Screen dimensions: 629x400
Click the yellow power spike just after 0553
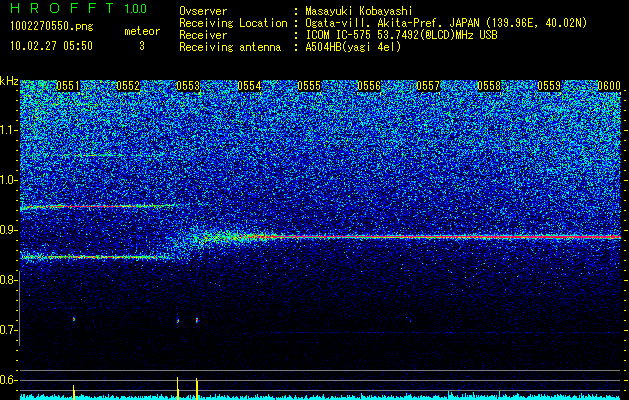(x=197, y=388)
